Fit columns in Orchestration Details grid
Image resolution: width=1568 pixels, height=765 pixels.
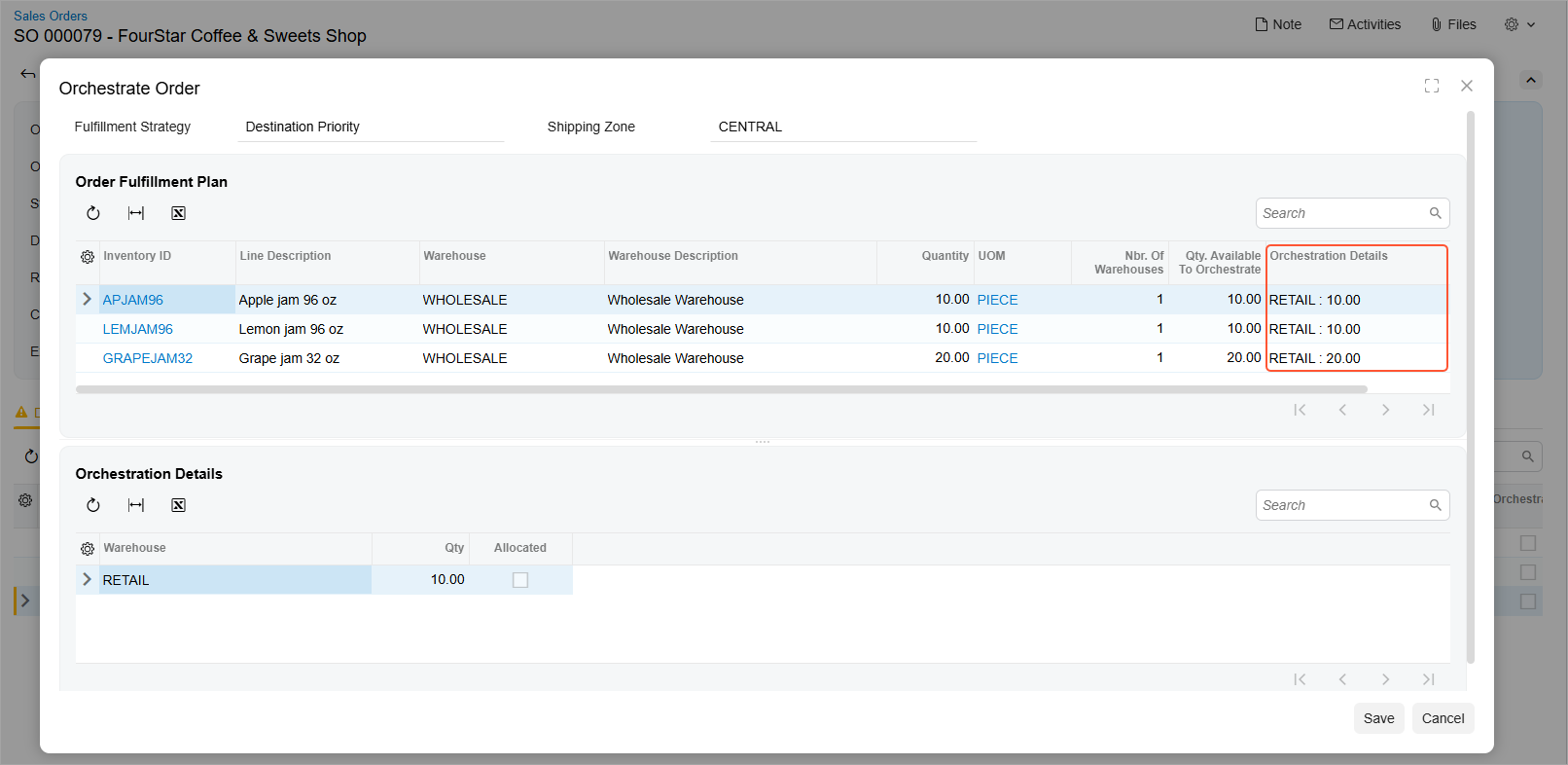click(136, 505)
